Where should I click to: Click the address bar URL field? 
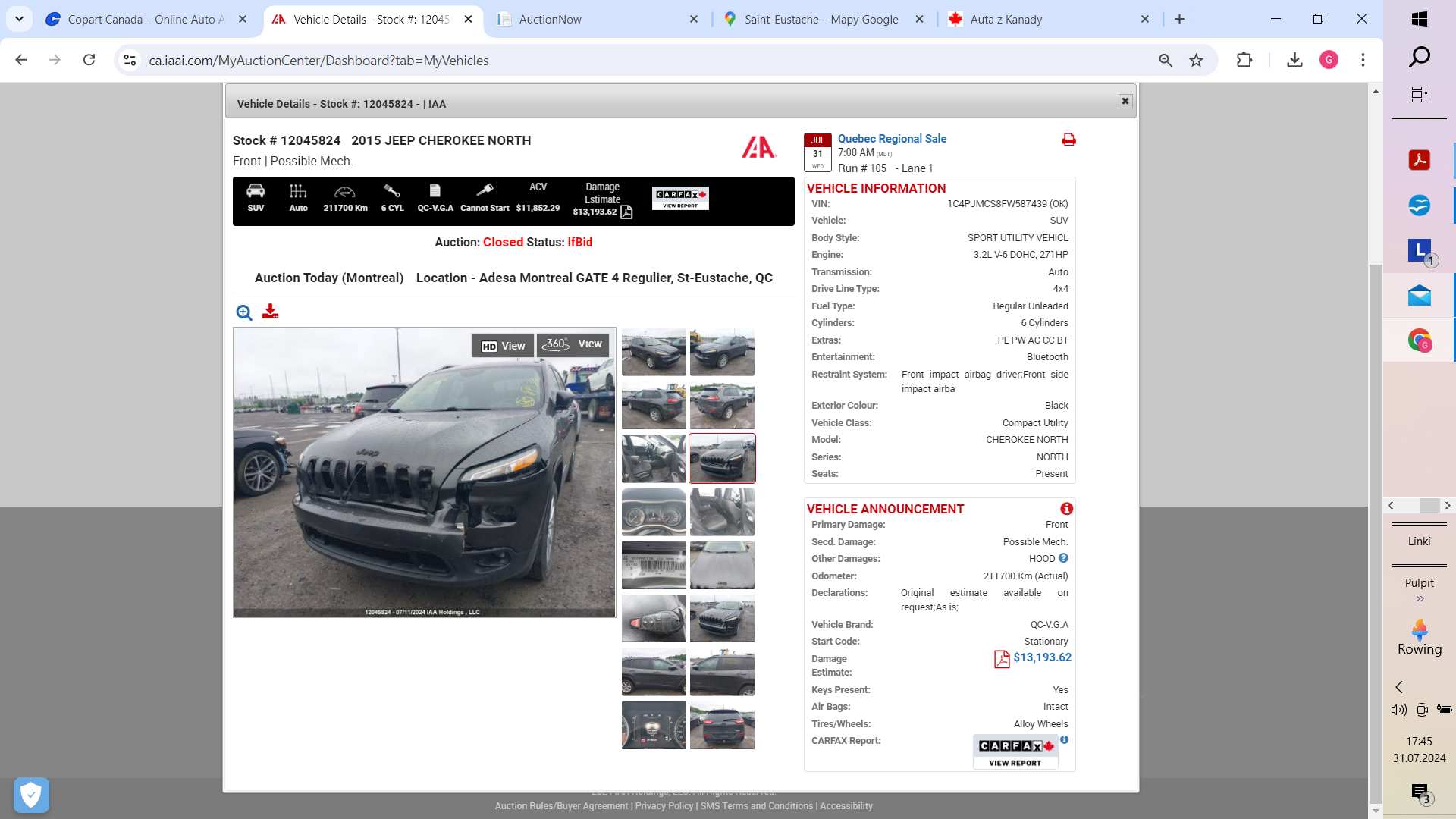[x=645, y=60]
